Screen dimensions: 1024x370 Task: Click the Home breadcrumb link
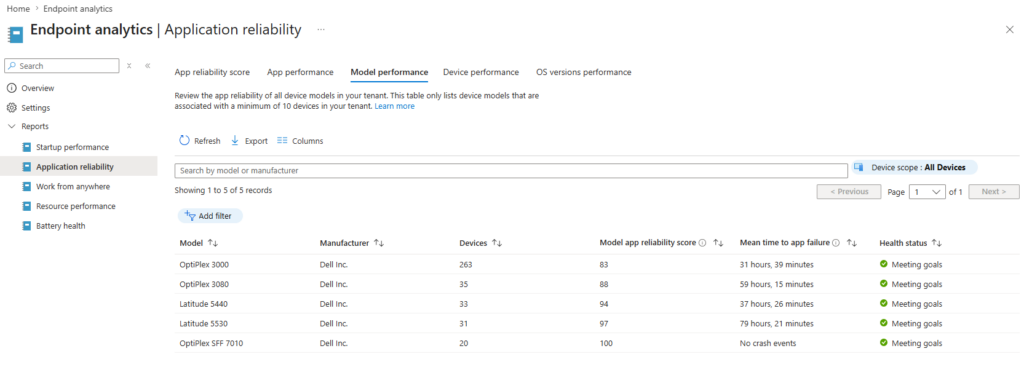pyautogui.click(x=18, y=9)
